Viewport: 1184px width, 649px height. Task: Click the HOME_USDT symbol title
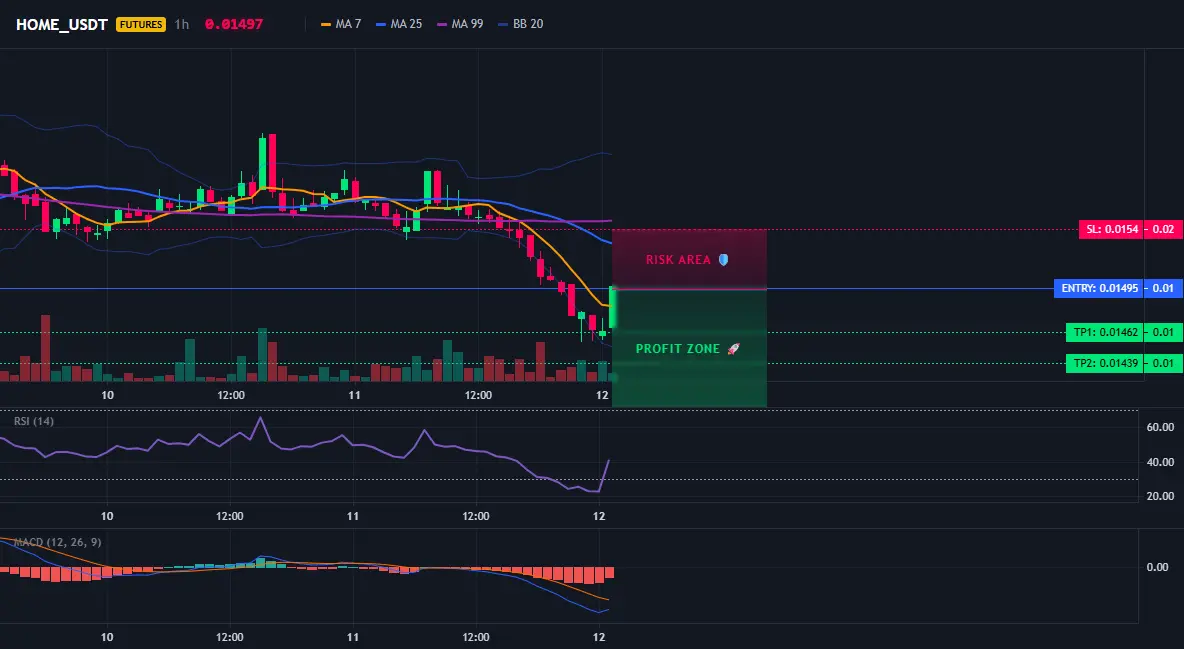point(62,24)
